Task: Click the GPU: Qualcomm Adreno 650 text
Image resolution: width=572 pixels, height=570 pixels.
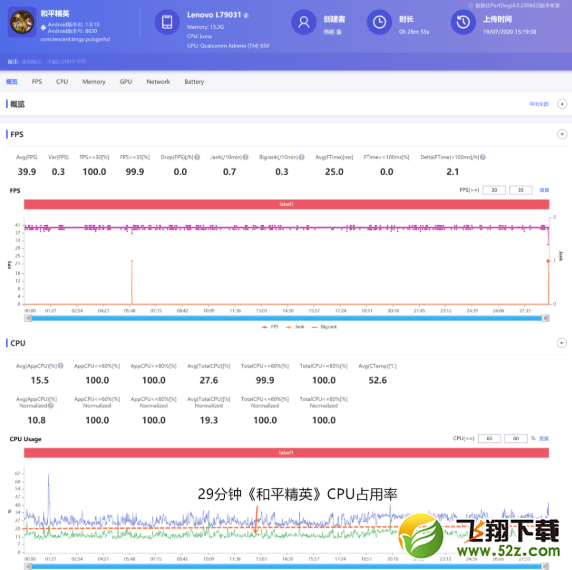Action: tap(228, 46)
